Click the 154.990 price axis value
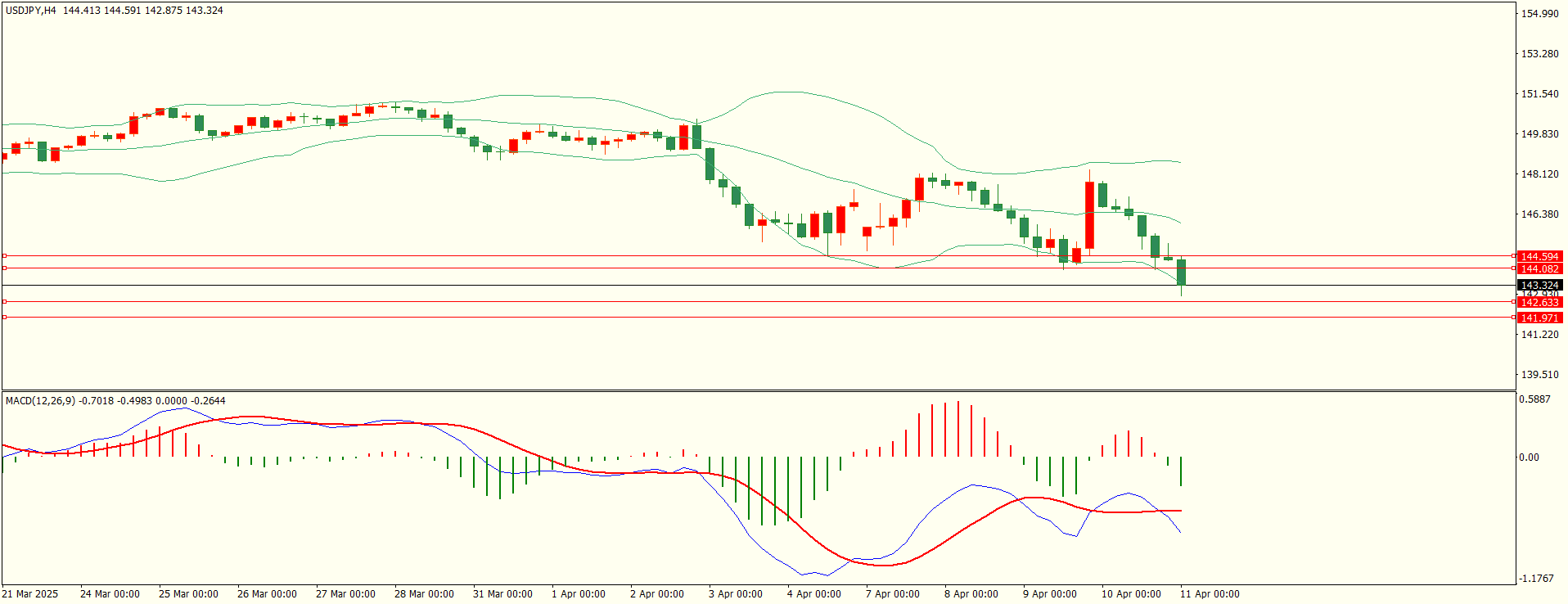Screen dimensions: 1568x604 point(1539,14)
